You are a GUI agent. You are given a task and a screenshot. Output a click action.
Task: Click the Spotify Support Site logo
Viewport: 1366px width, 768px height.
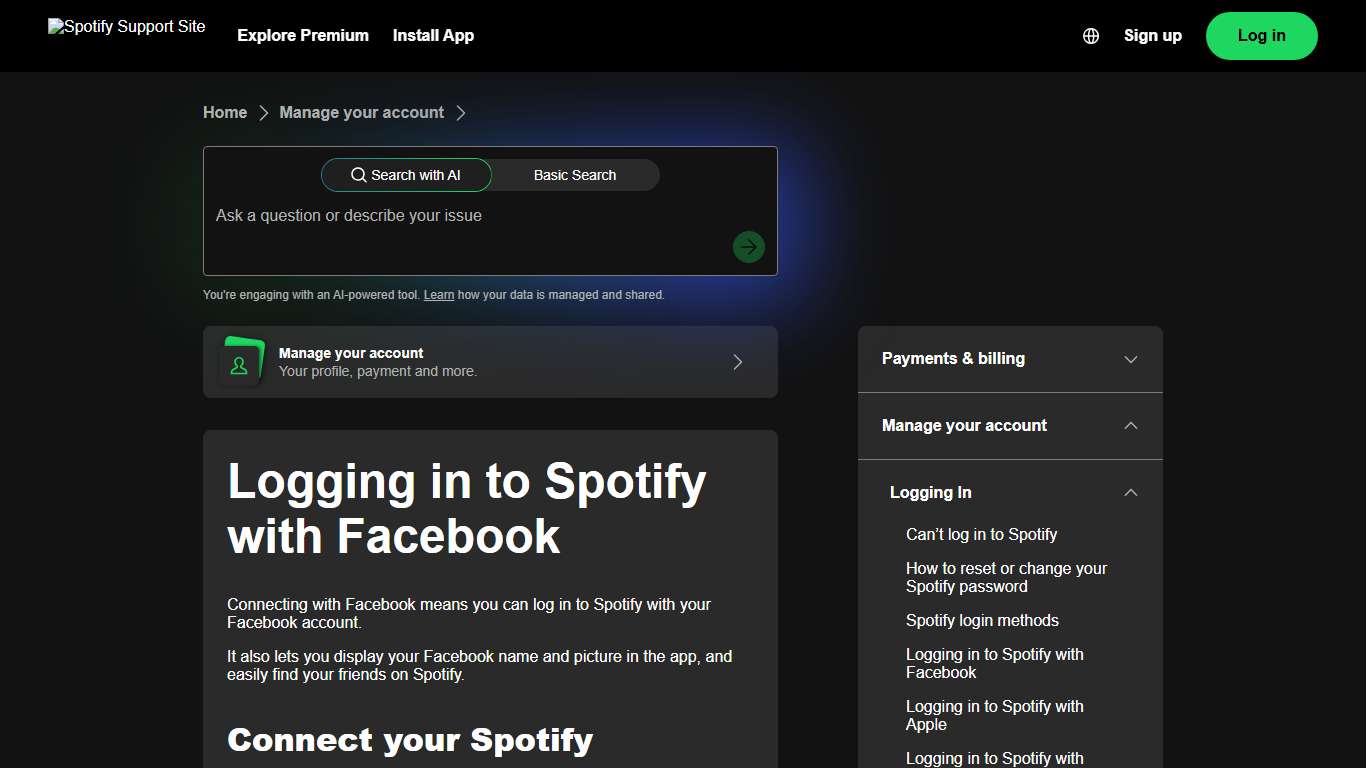[x=126, y=27]
